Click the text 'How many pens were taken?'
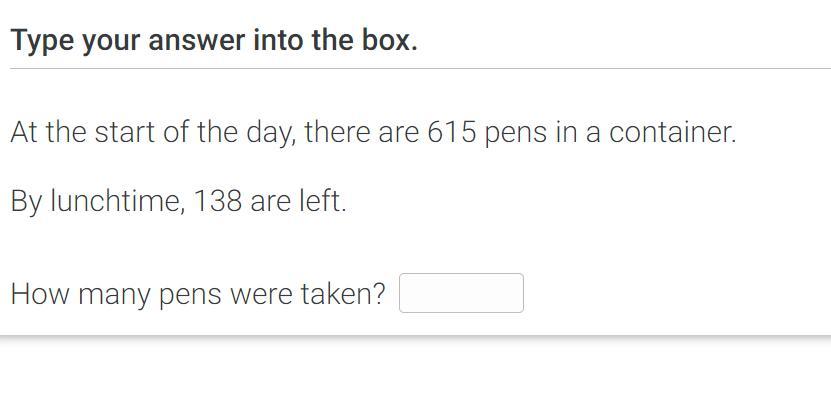 tap(198, 295)
